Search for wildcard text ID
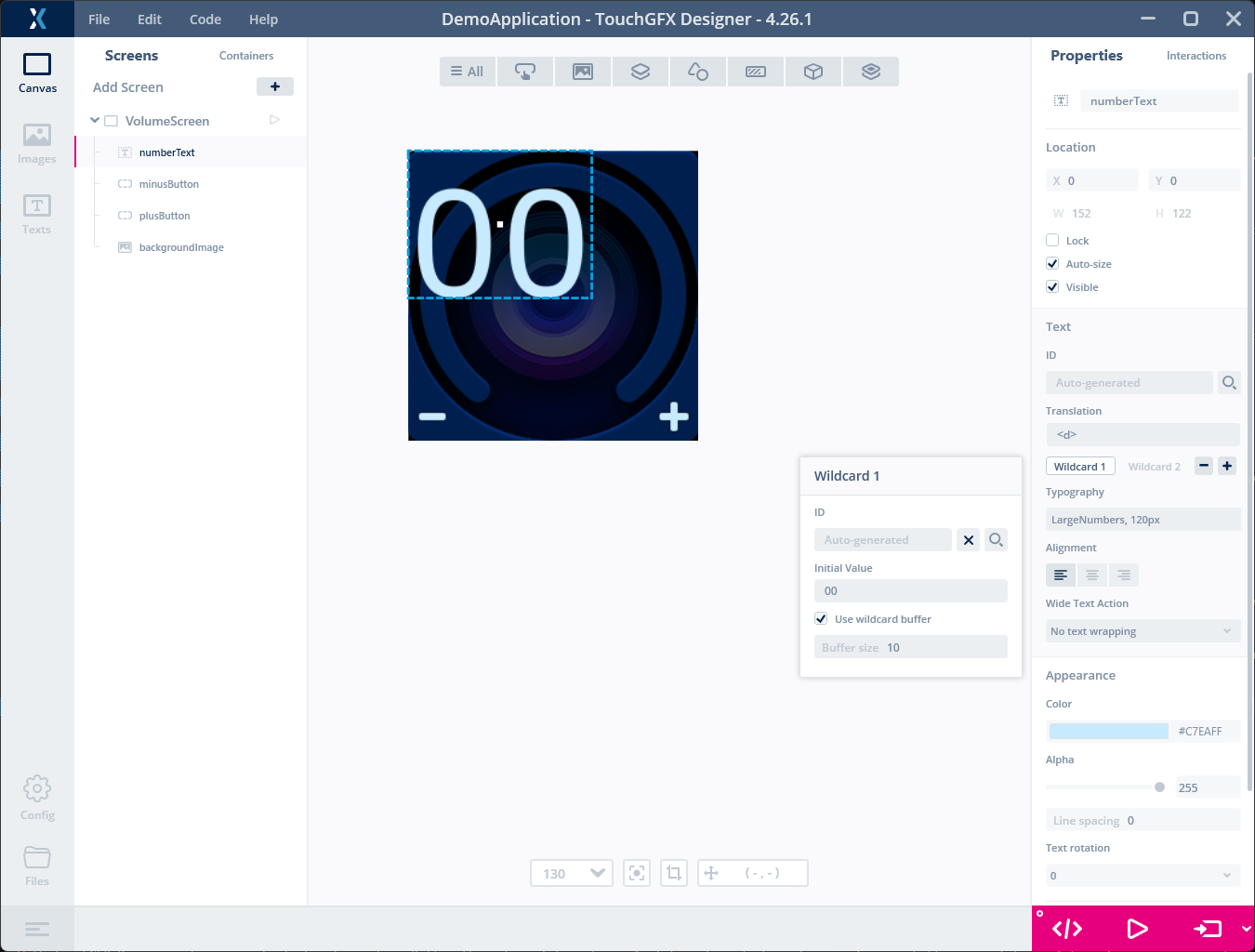Image resolution: width=1255 pixels, height=952 pixels. (x=996, y=539)
